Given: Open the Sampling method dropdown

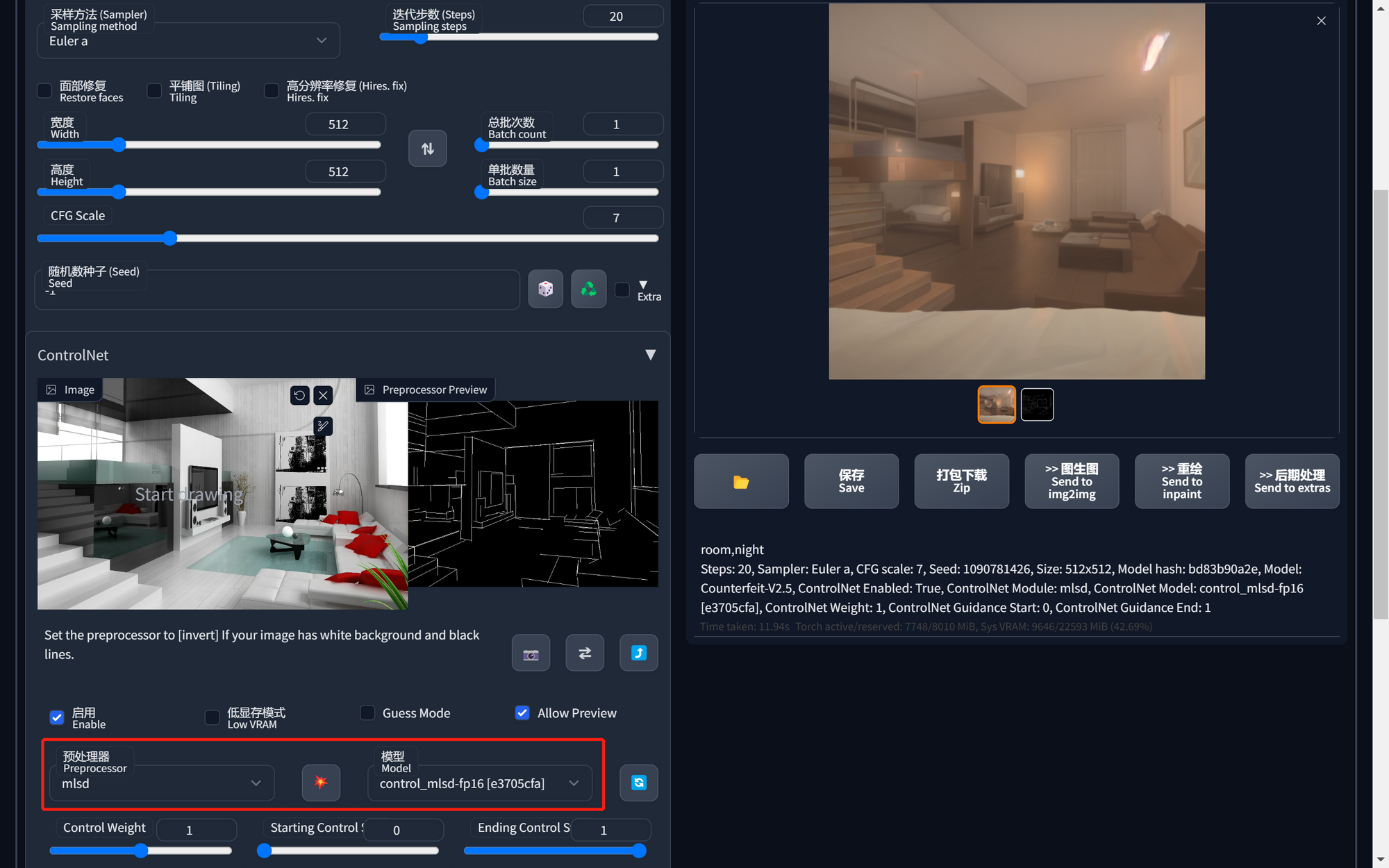Looking at the screenshot, I should [188, 41].
